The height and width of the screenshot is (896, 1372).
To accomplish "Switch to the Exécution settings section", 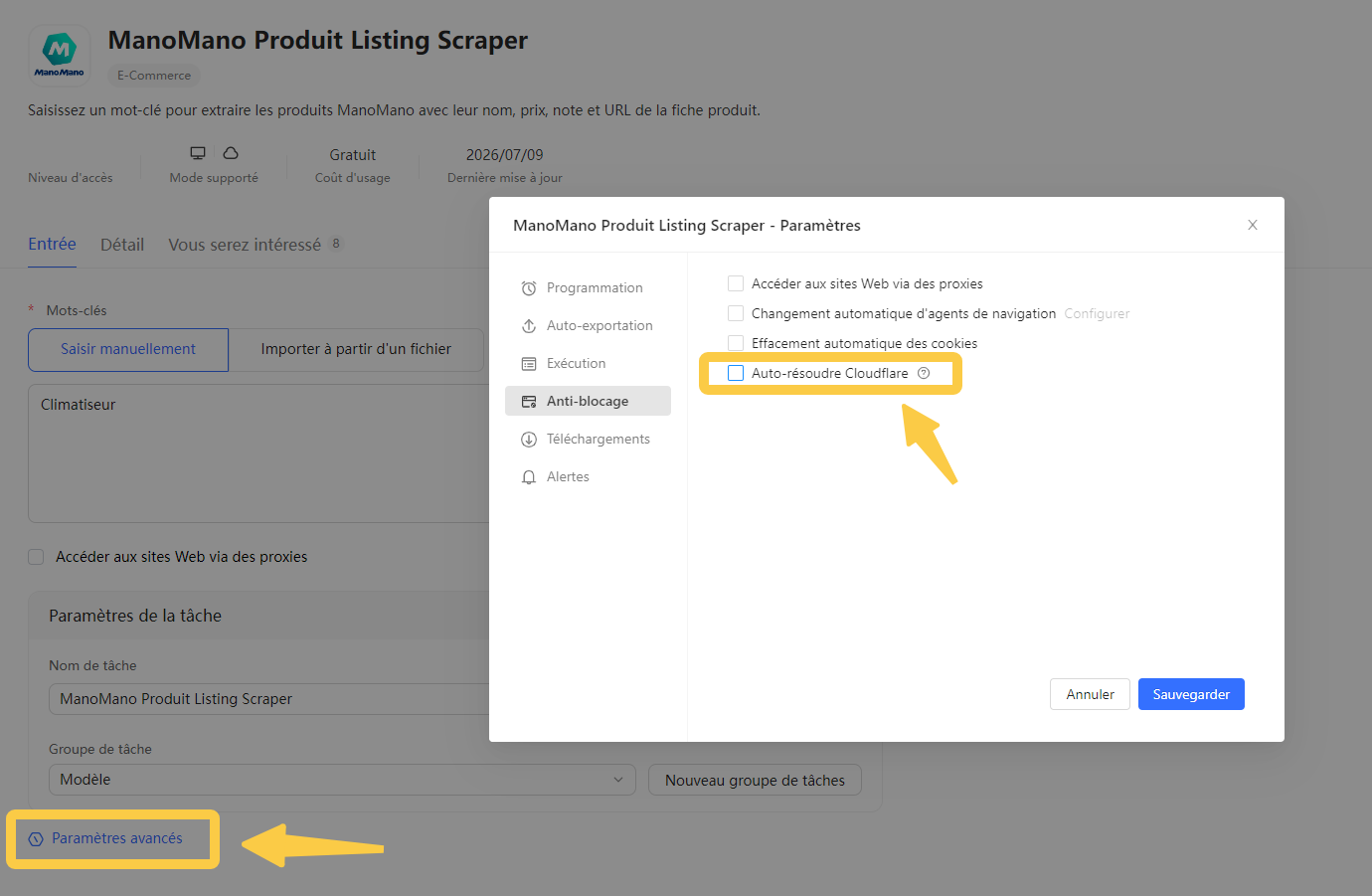I will (x=588, y=363).
